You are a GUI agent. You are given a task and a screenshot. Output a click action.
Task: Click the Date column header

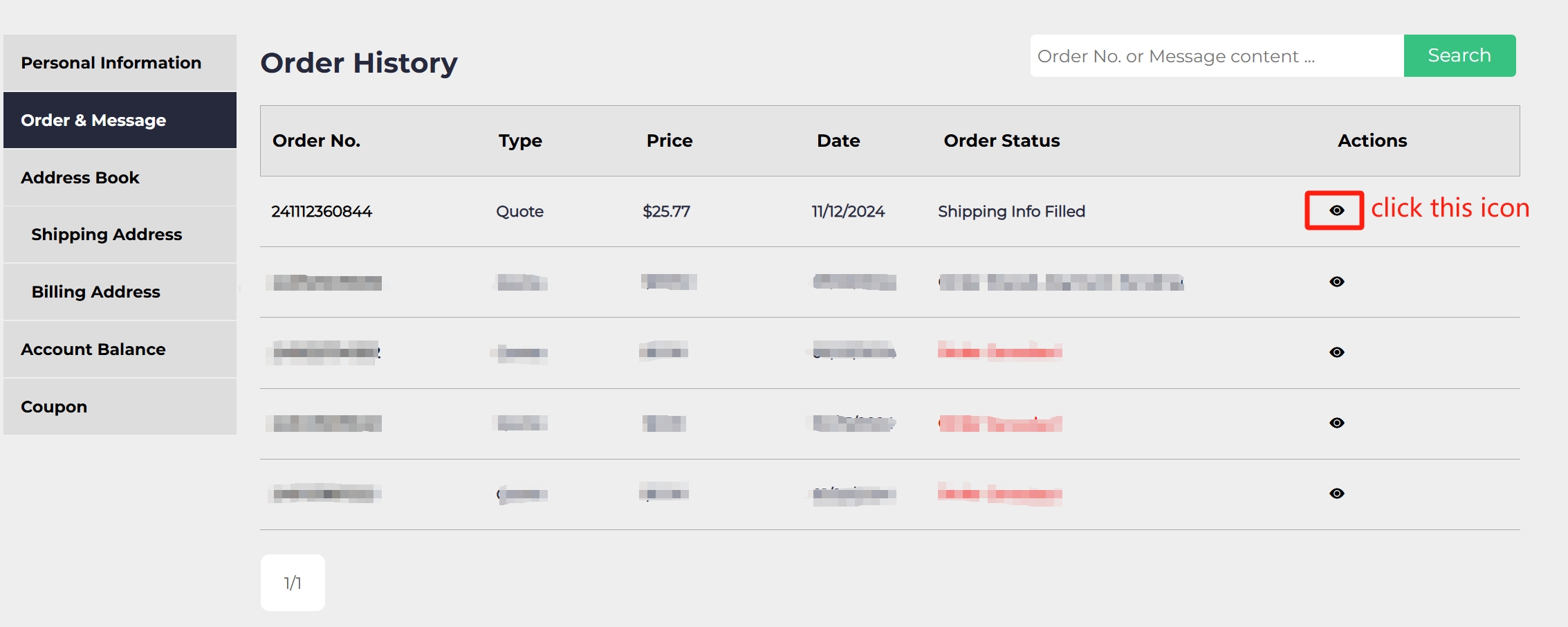click(838, 140)
